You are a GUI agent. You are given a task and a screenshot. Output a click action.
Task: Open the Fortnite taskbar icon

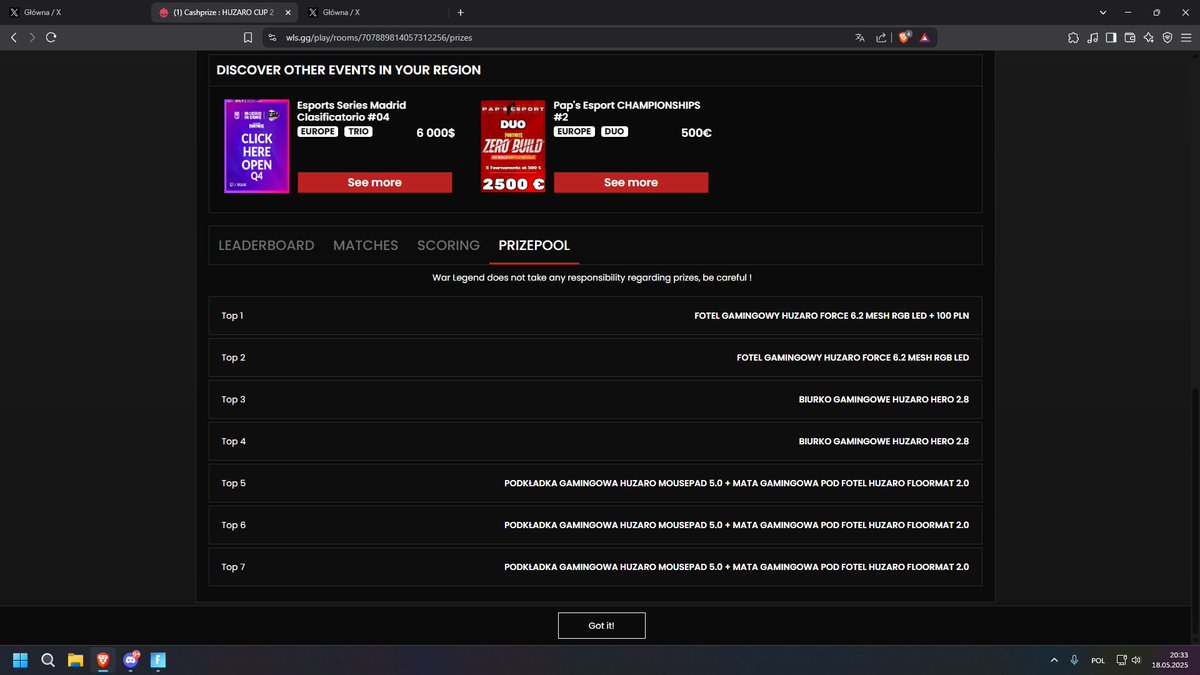tap(158, 660)
